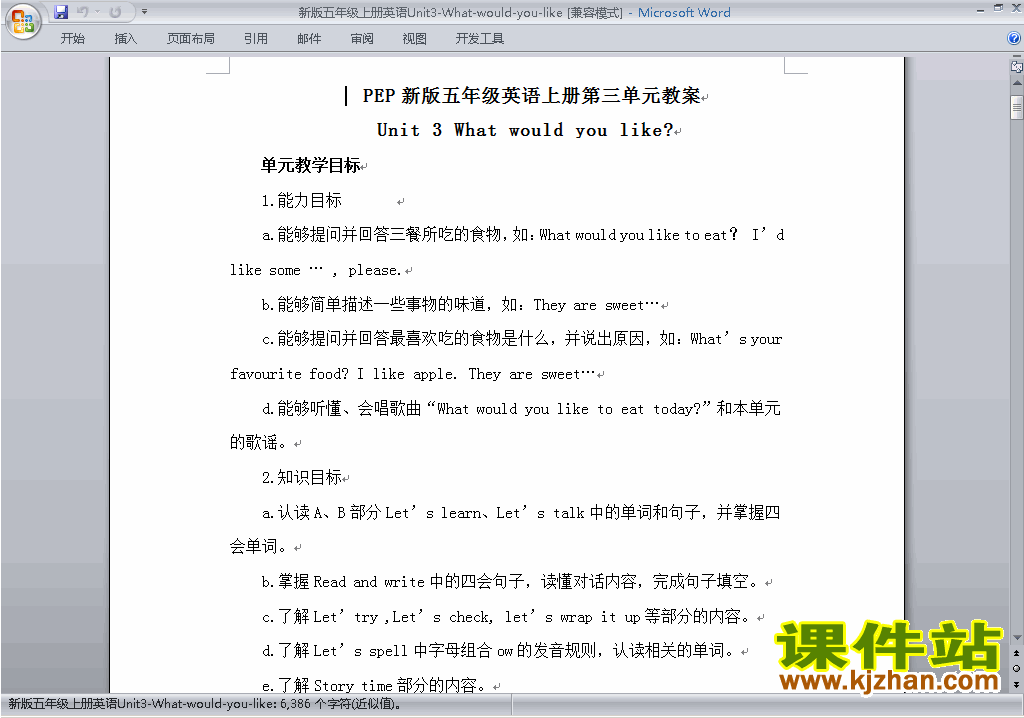The height and width of the screenshot is (718, 1024).
Task: Click the line starting "c.能够提问并回答最喜欢吃"
Action: coord(521,339)
